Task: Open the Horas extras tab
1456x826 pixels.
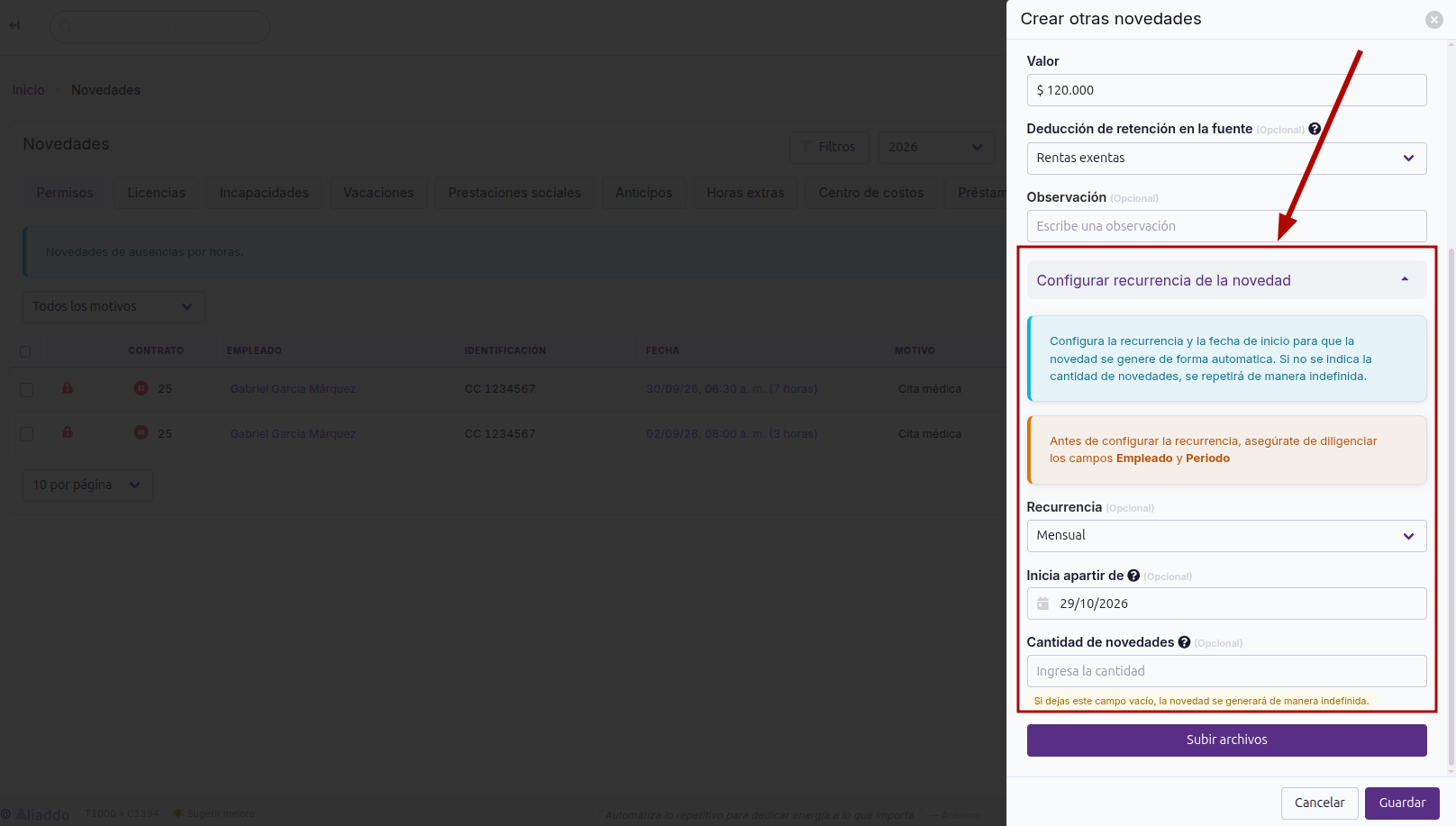Action: 745,193
